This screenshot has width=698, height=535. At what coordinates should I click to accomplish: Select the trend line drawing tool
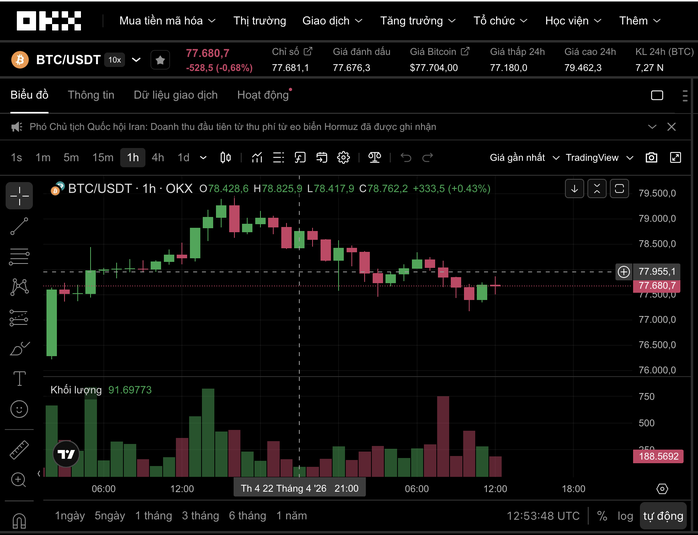tap(19, 227)
